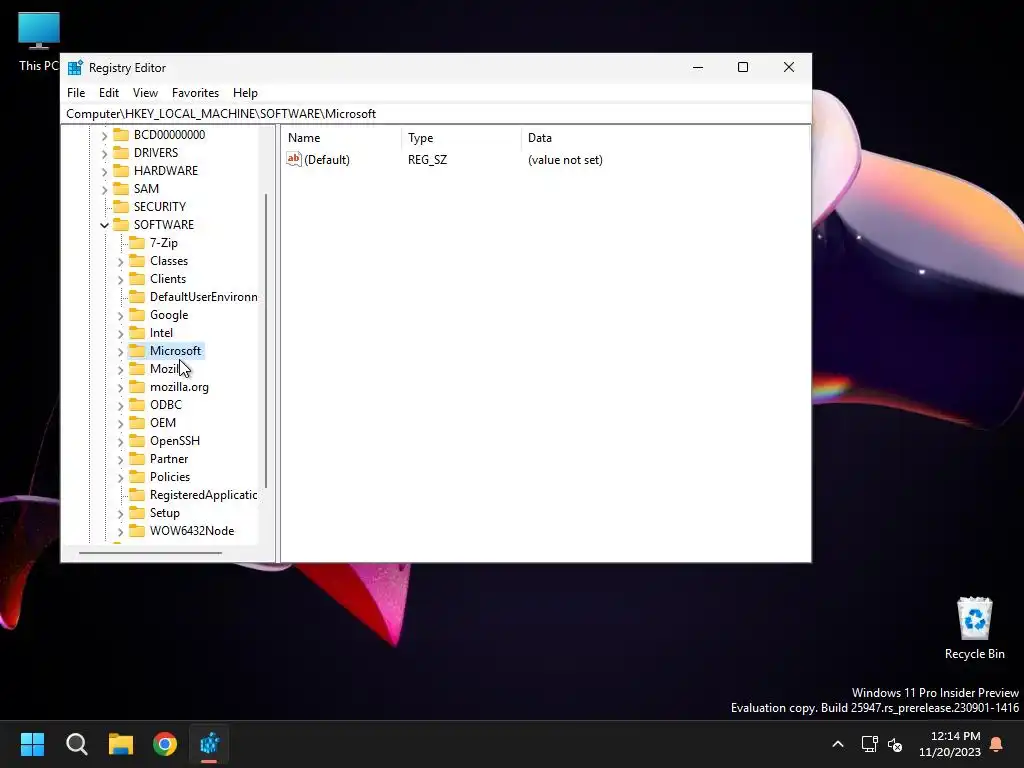Expand the DRIVERS key
The image size is (1024, 768).
[x=104, y=153]
